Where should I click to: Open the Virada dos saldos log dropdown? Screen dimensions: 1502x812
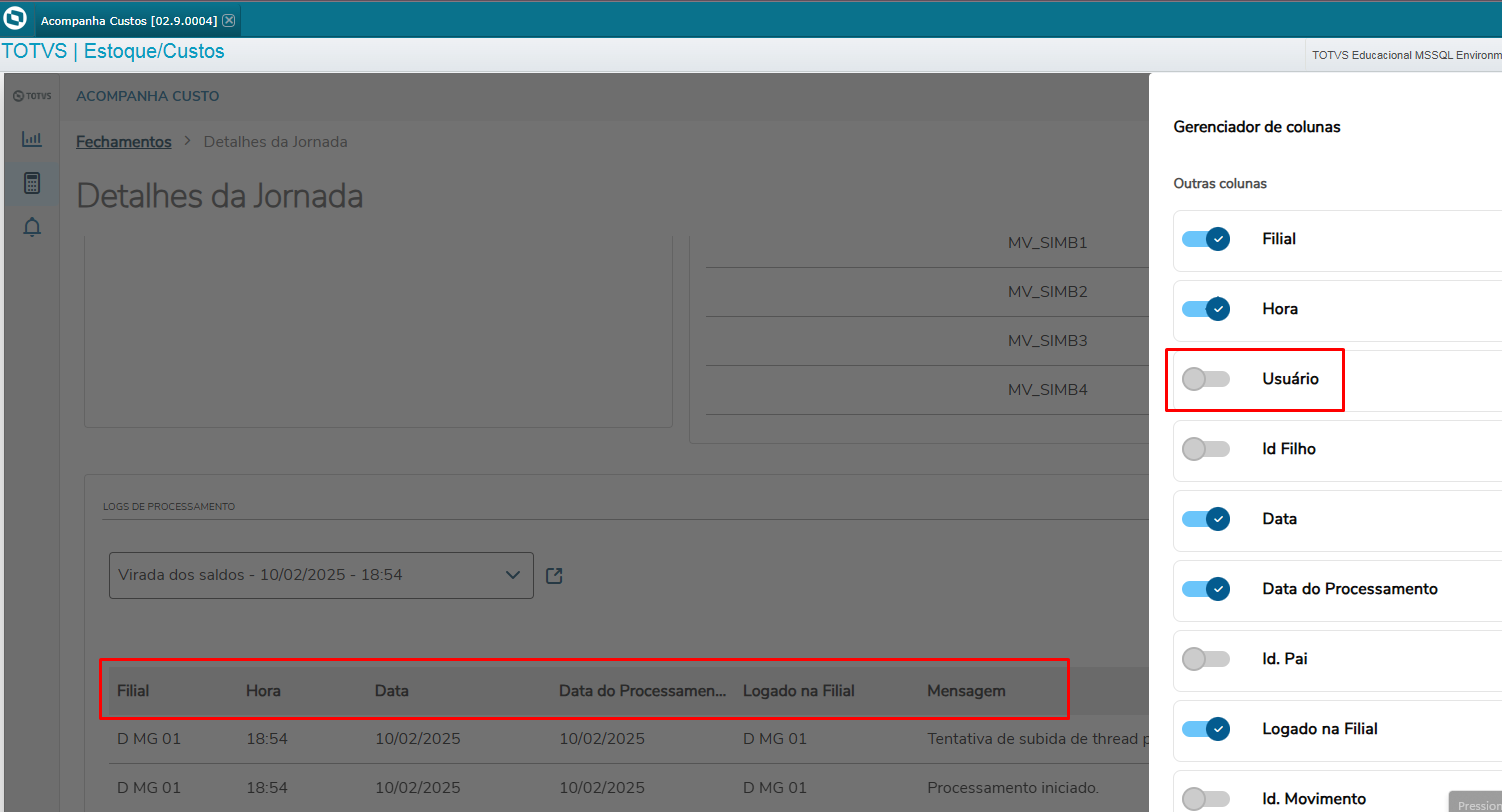point(321,575)
